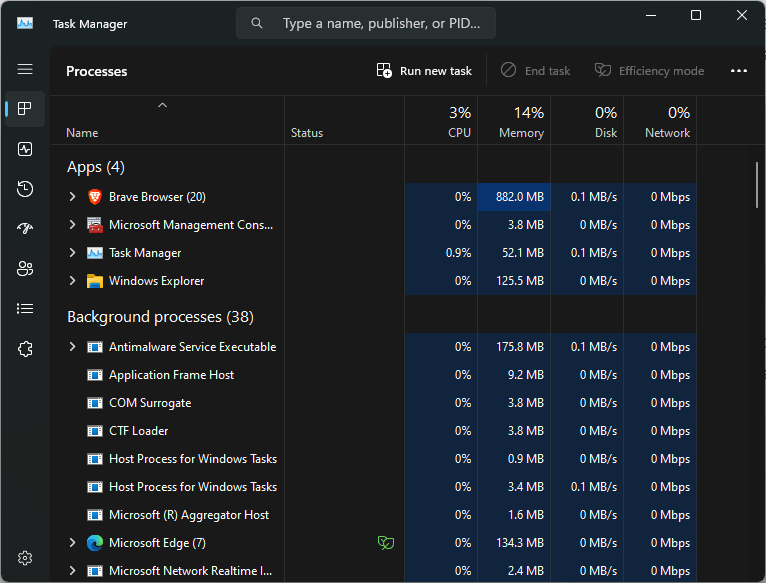
Task: Open the Performance page icon
Action: tap(25, 149)
